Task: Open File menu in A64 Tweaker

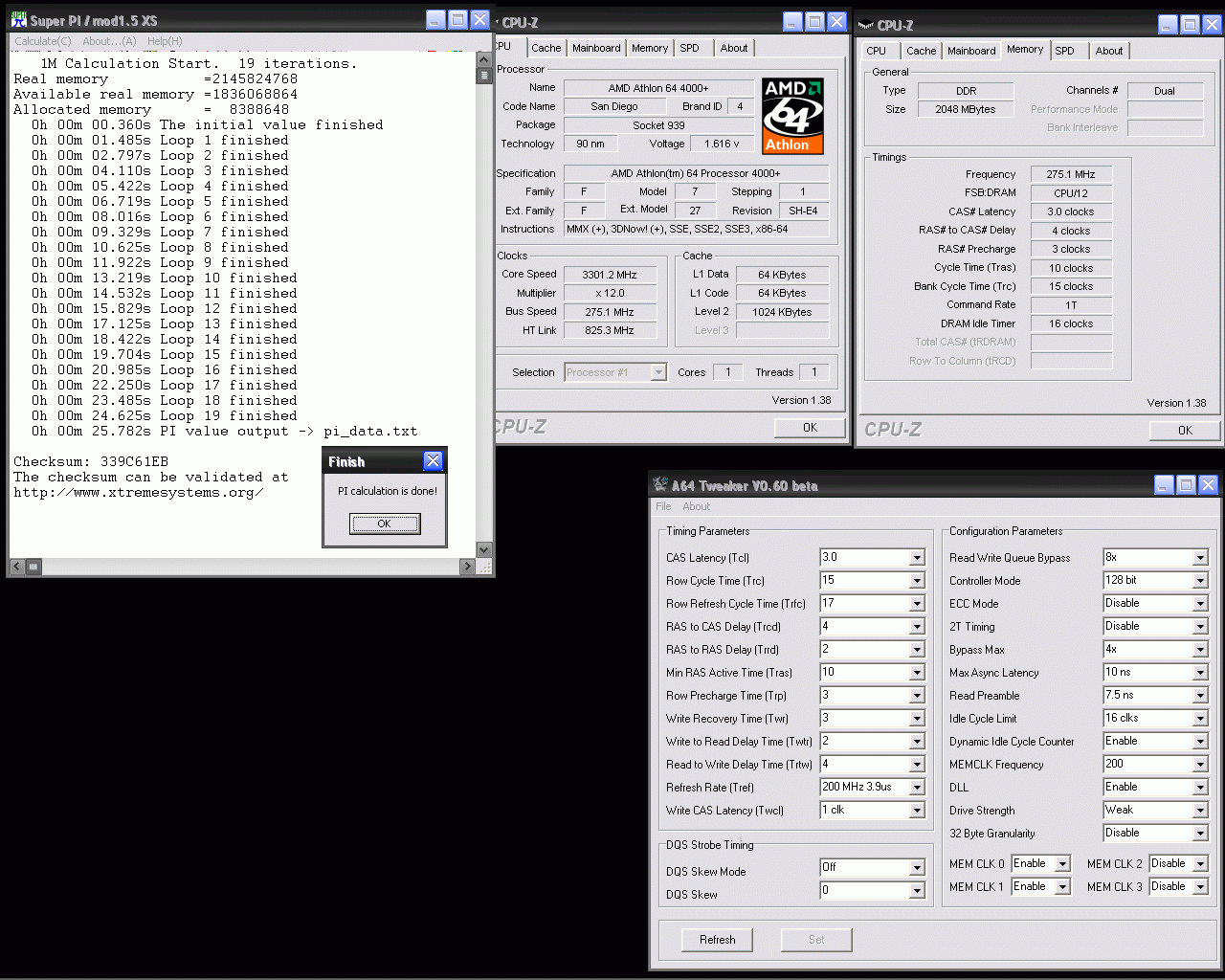Action: (663, 506)
